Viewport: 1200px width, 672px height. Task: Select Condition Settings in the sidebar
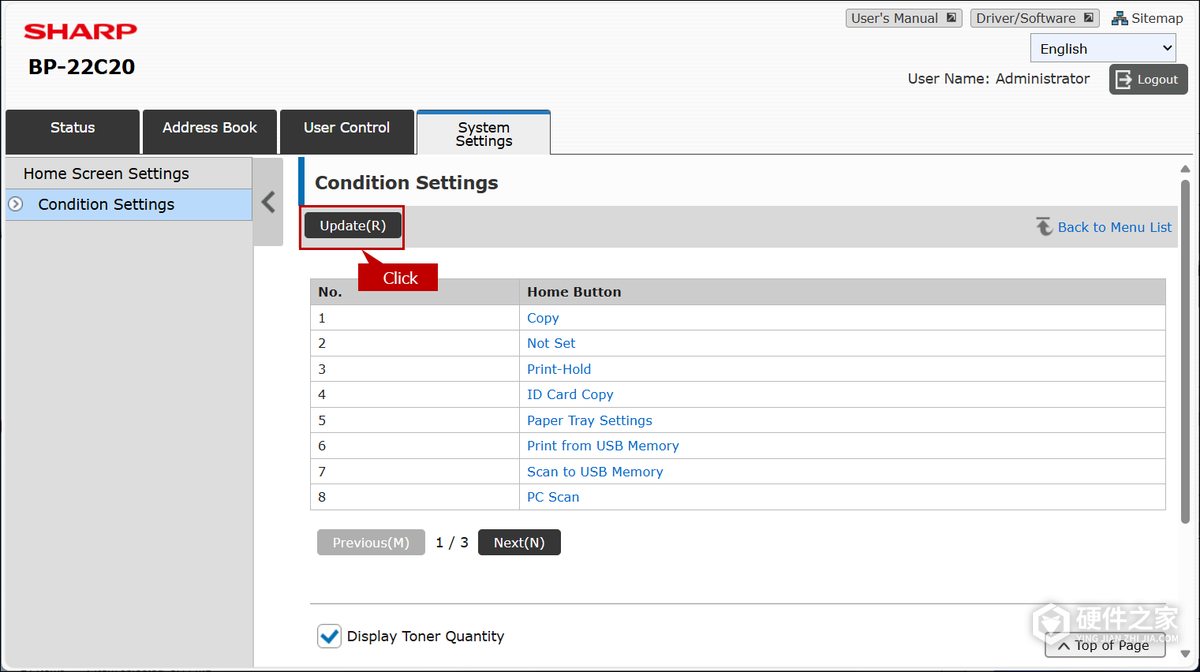129,204
